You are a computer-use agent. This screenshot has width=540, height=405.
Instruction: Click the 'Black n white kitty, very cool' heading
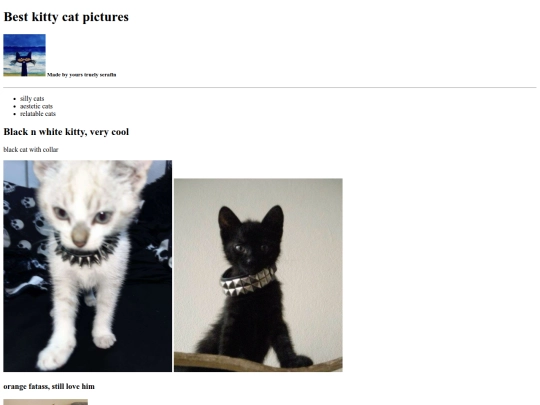point(66,132)
